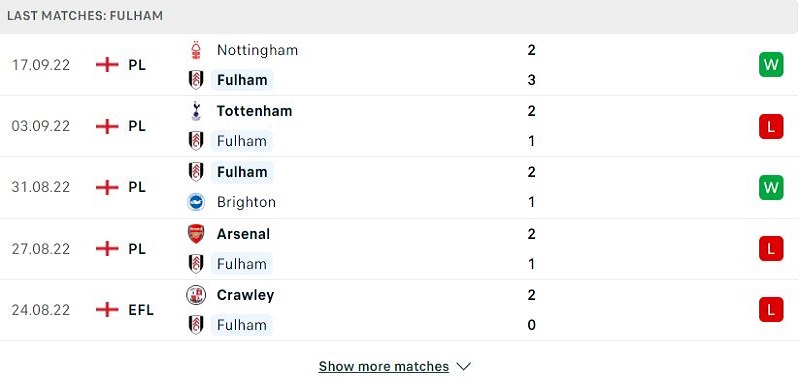This screenshot has width=800, height=387.
Task: Click the Crawley club crest
Action: tap(196, 295)
